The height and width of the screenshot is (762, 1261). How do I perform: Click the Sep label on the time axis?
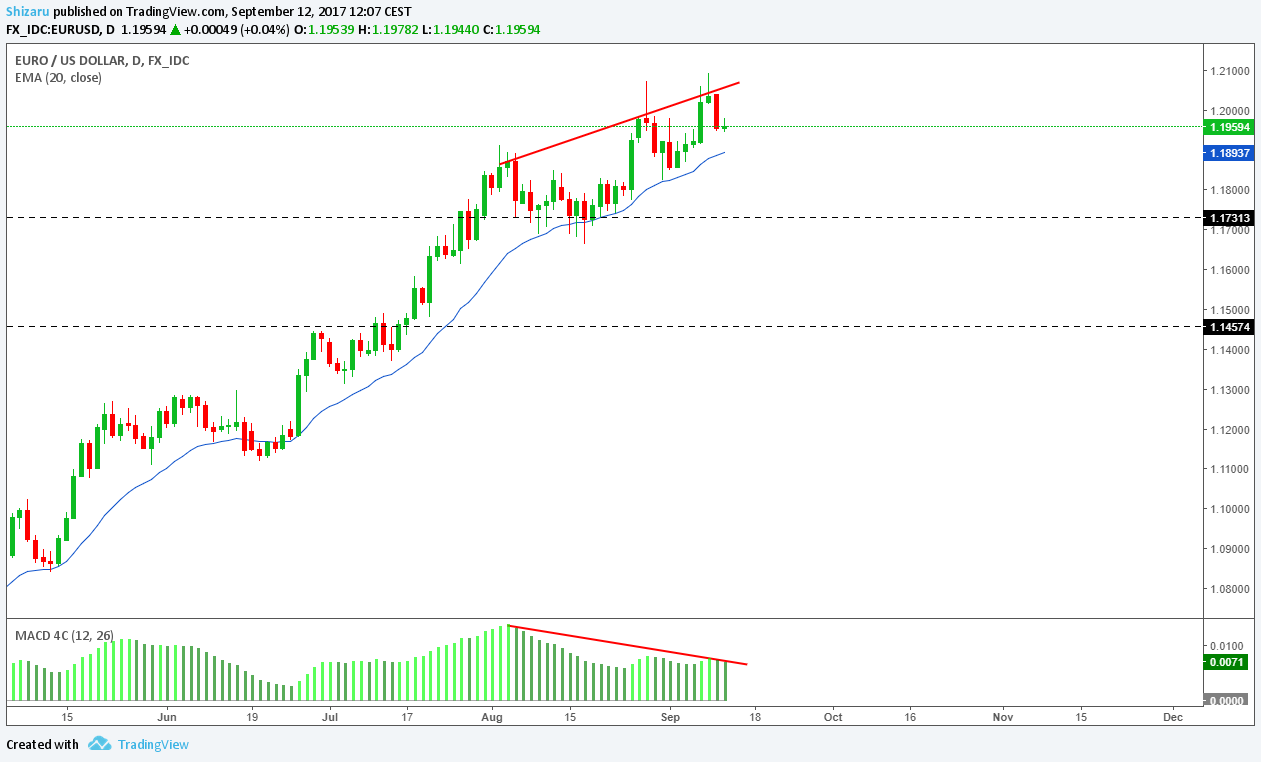[x=670, y=717]
